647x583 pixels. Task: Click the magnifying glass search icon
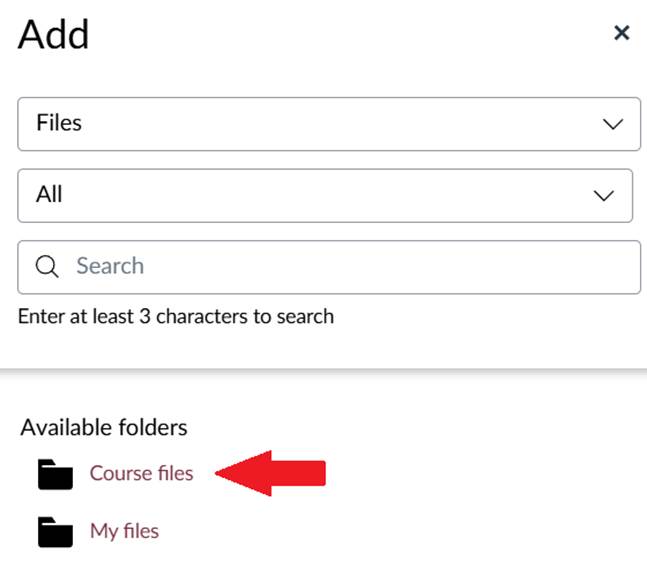click(47, 266)
